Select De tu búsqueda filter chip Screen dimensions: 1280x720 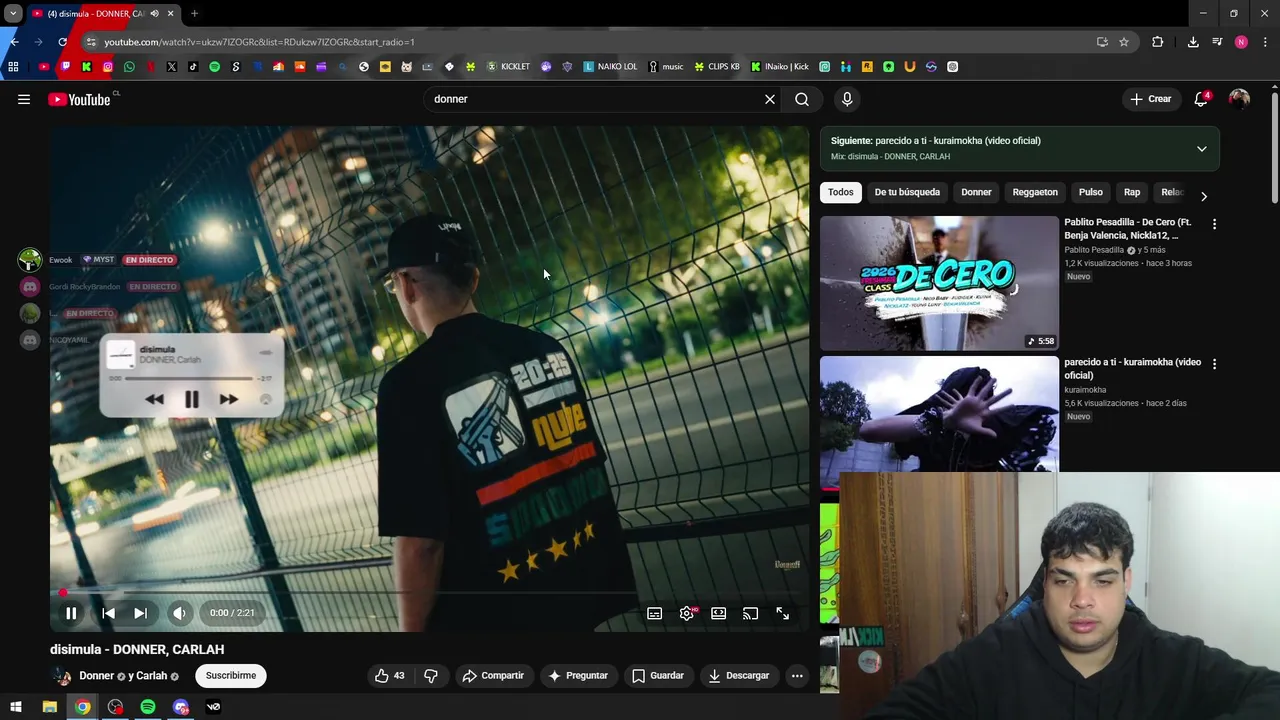tap(907, 192)
